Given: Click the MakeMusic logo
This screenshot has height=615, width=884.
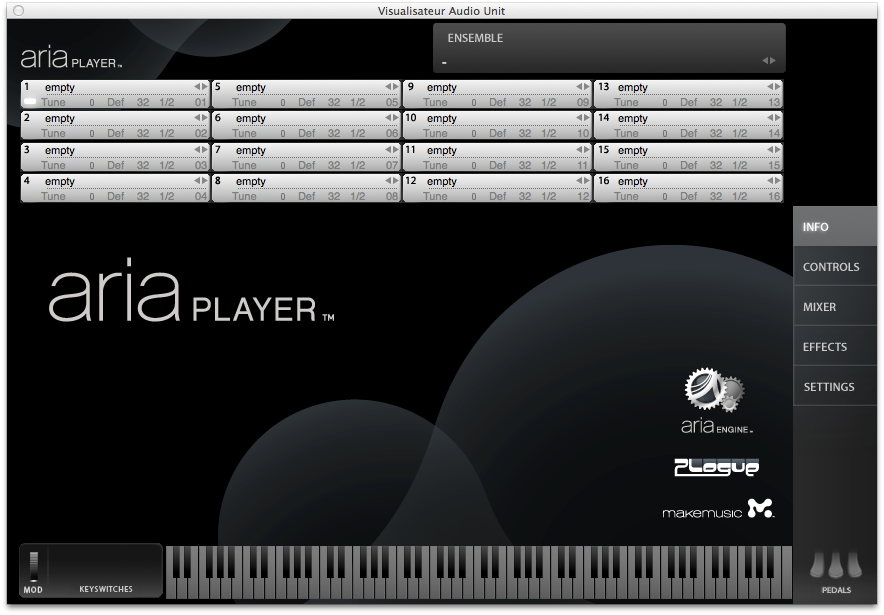Looking at the screenshot, I should (718, 509).
